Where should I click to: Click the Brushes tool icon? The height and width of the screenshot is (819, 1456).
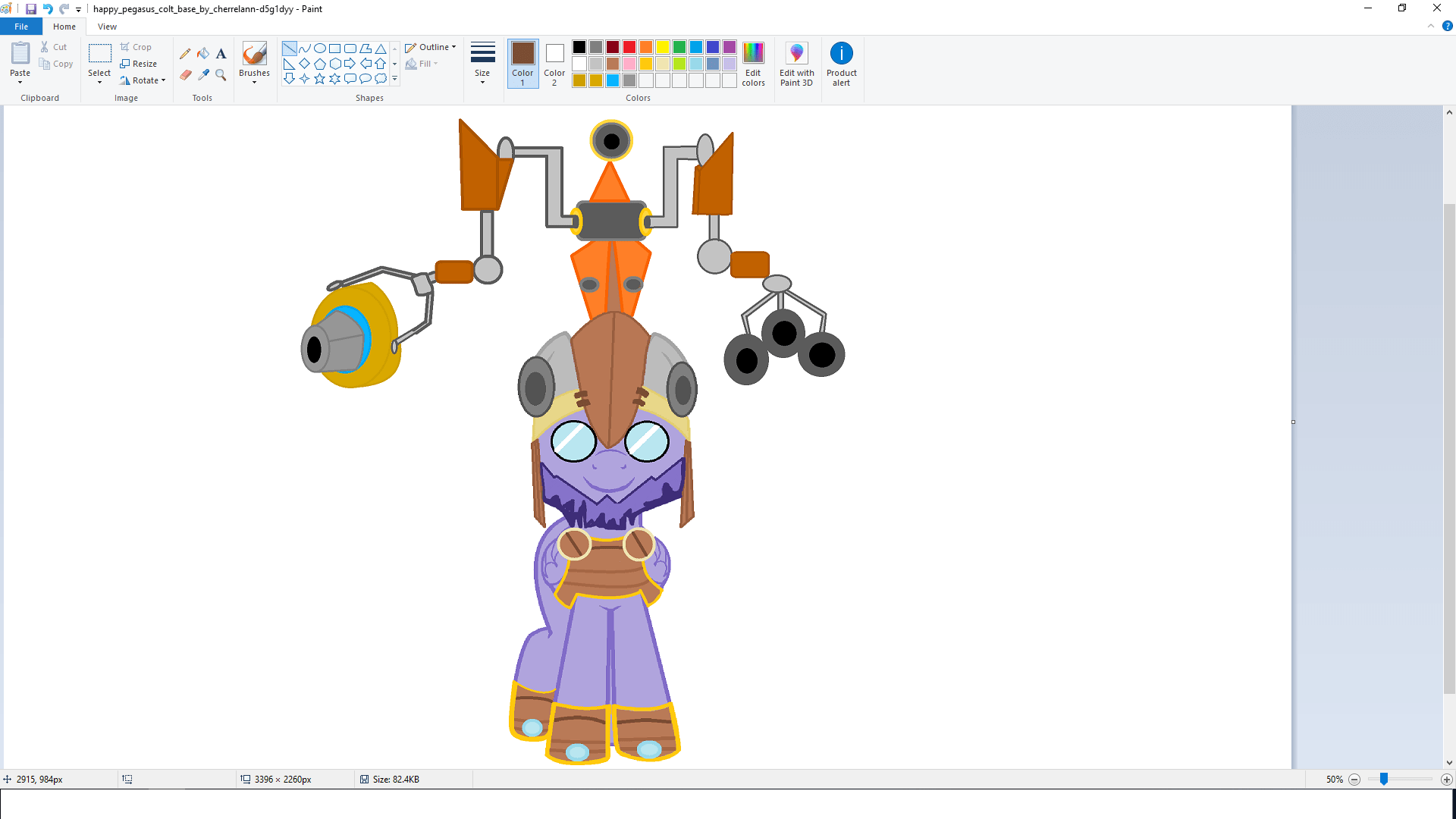[x=254, y=54]
